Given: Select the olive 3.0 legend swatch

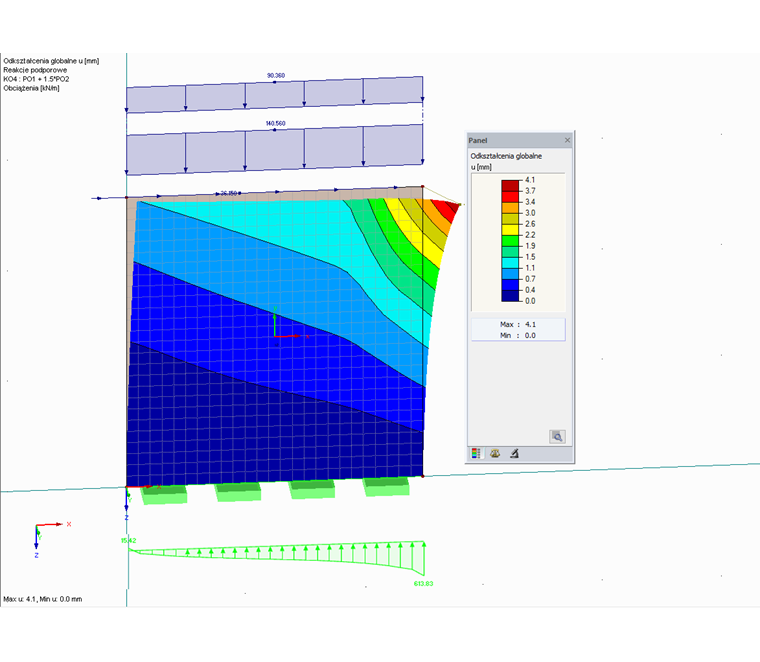Looking at the screenshot, I should pos(510,219).
